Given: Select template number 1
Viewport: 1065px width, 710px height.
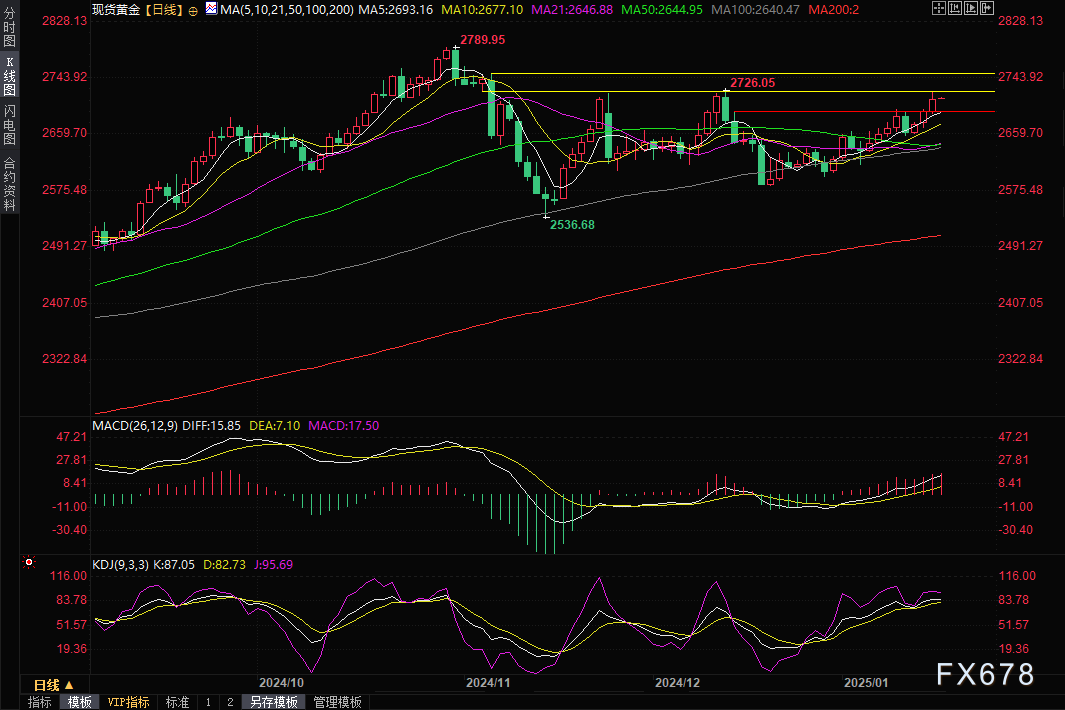Looking at the screenshot, I should pyautogui.click(x=208, y=702).
